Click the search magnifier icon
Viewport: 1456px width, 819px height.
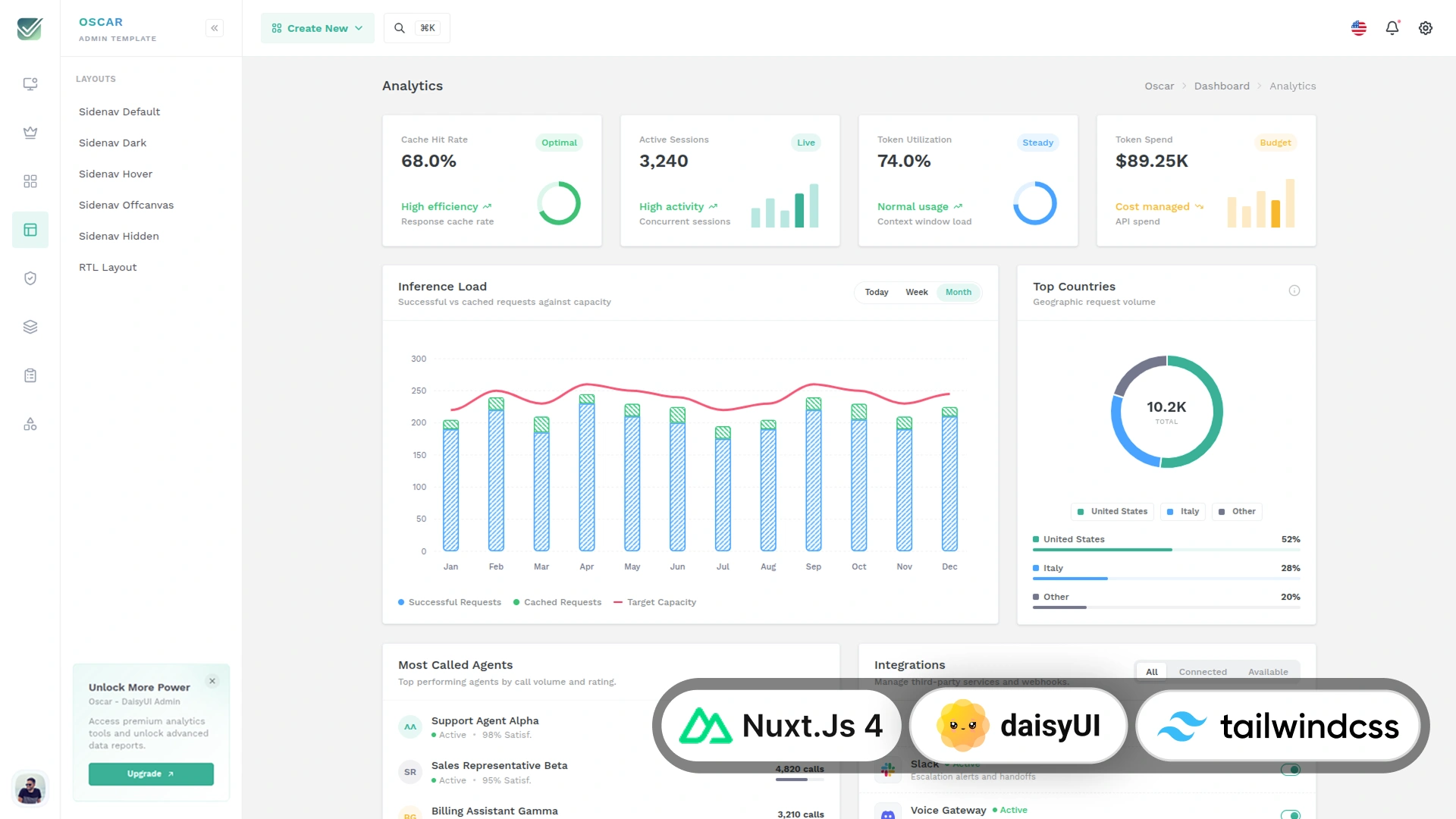(400, 28)
